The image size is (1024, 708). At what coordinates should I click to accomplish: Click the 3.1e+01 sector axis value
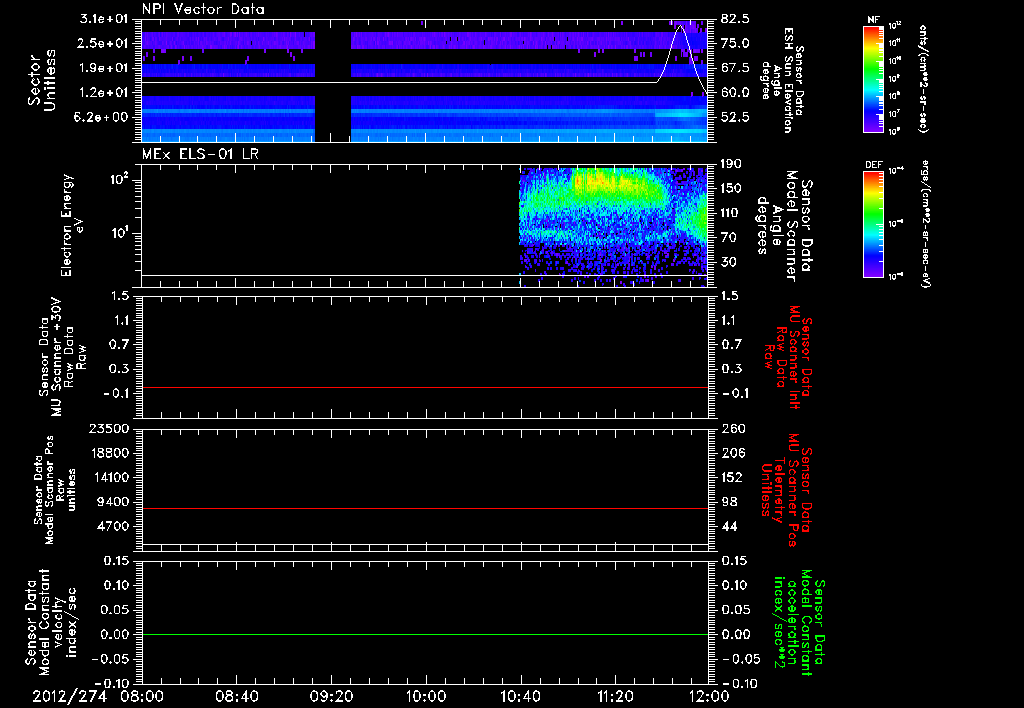(x=104, y=18)
